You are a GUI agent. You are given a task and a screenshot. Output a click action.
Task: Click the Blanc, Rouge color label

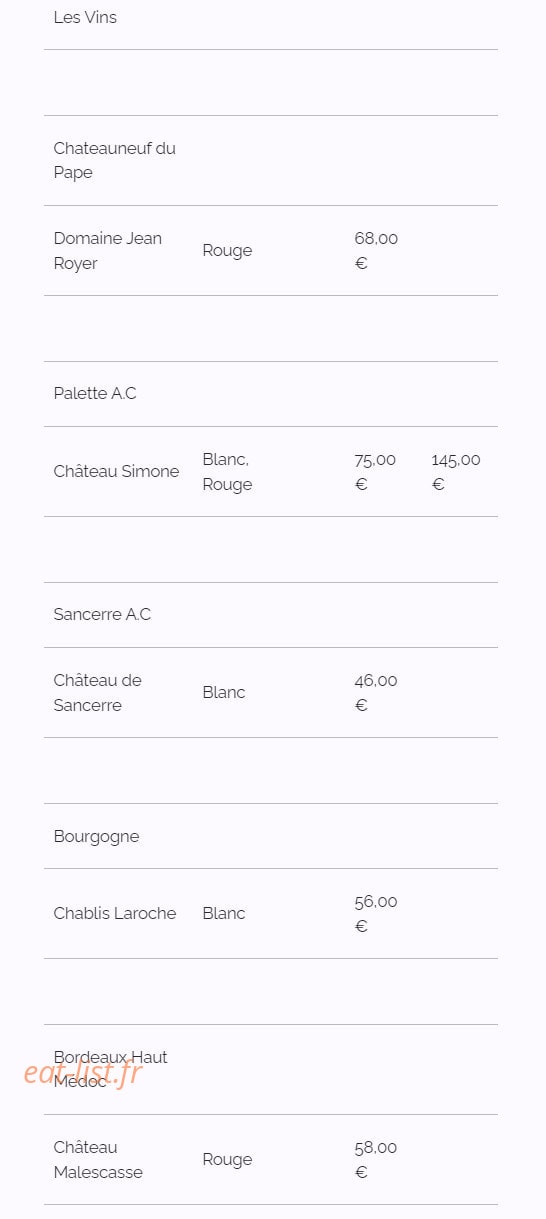227,471
